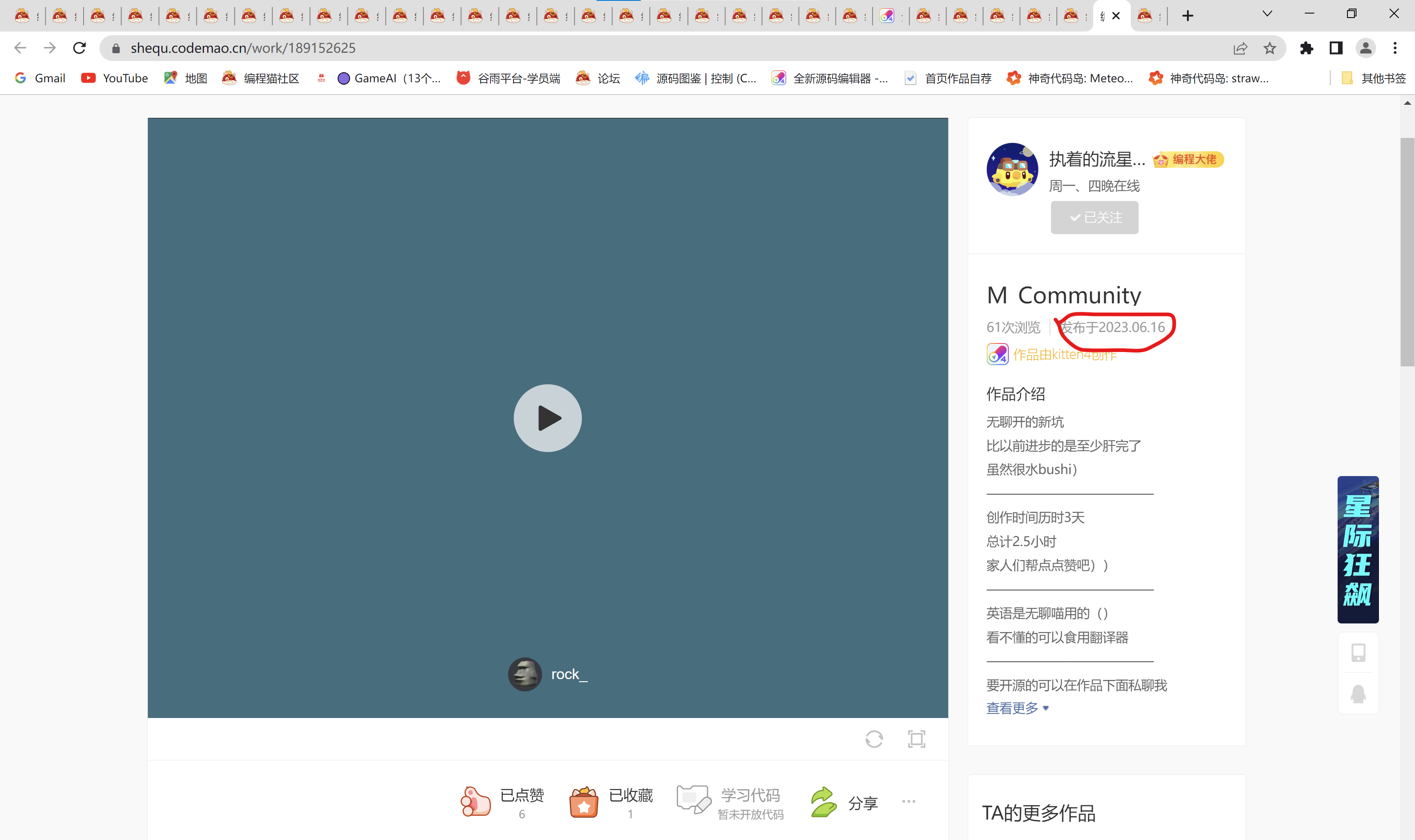The height and width of the screenshot is (840, 1415).
Task: Open the author's avatar profile
Action: pos(1012,169)
